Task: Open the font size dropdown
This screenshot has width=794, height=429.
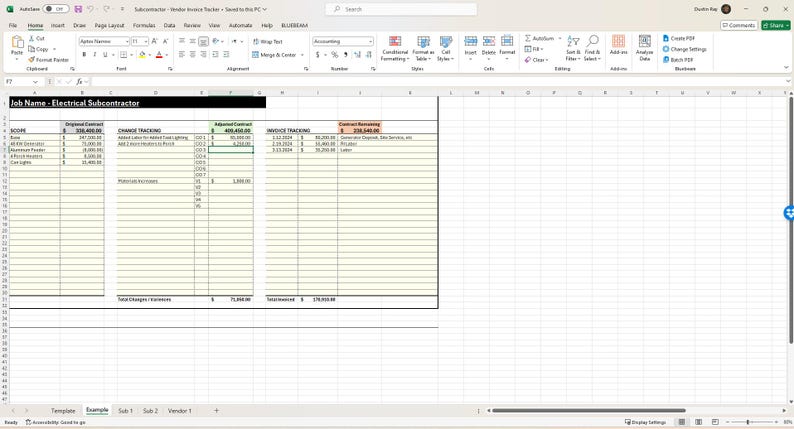Action: (x=146, y=42)
